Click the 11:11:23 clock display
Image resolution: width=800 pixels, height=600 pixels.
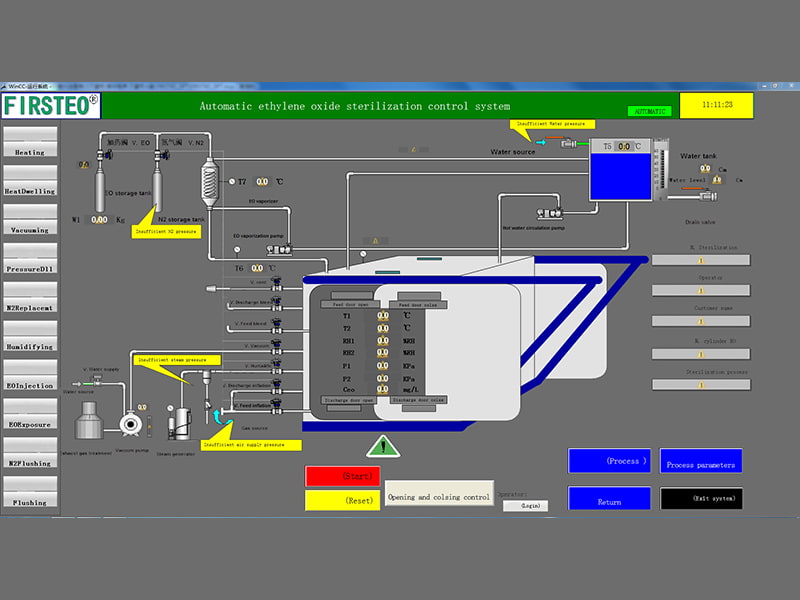[x=717, y=105]
